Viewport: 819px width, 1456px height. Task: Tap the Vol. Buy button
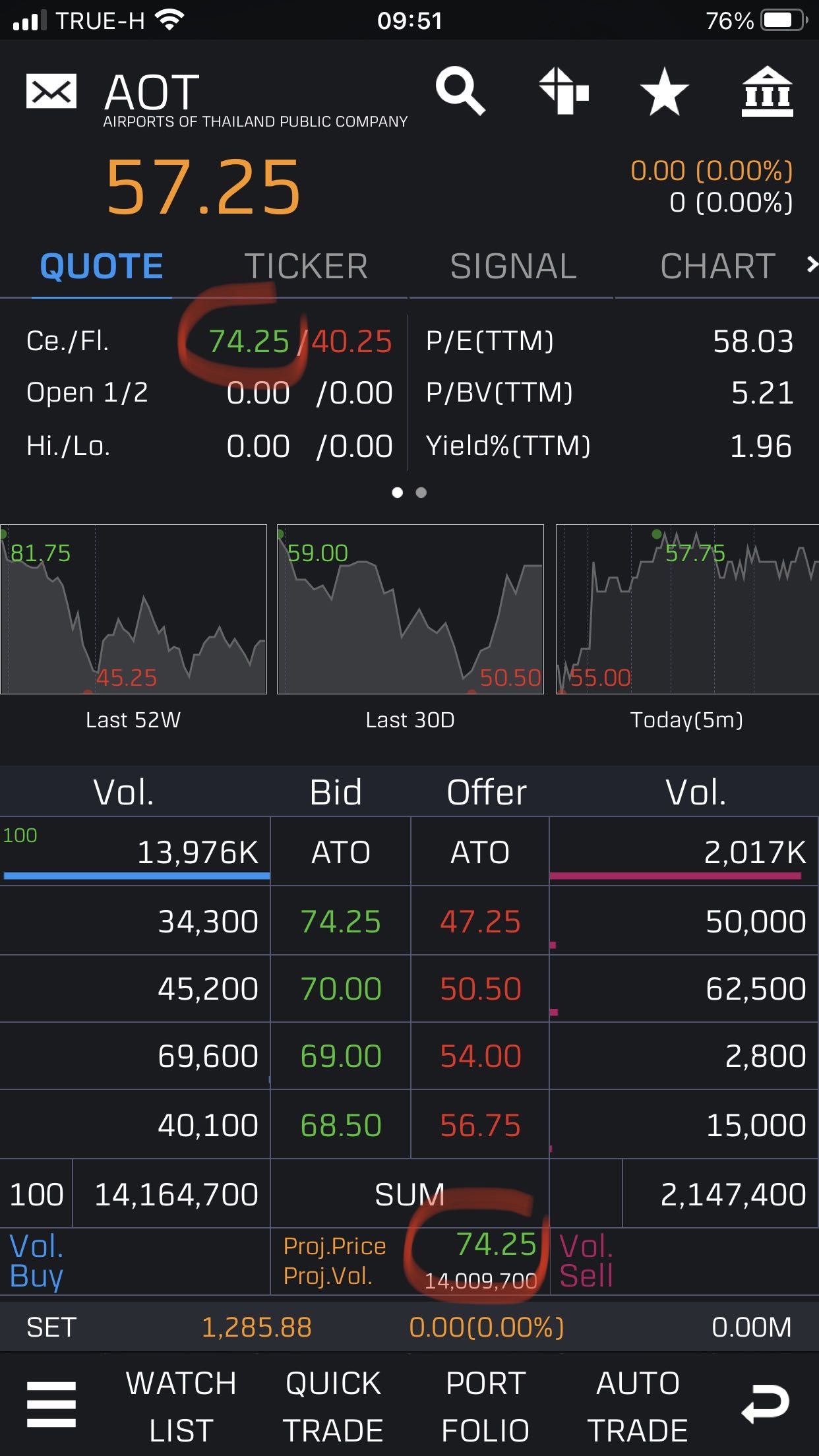37,1261
